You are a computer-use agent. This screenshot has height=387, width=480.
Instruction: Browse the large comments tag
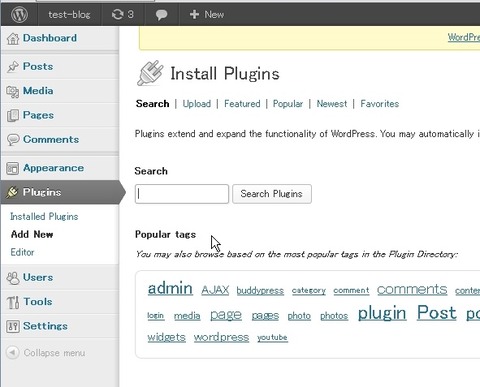[412, 289]
